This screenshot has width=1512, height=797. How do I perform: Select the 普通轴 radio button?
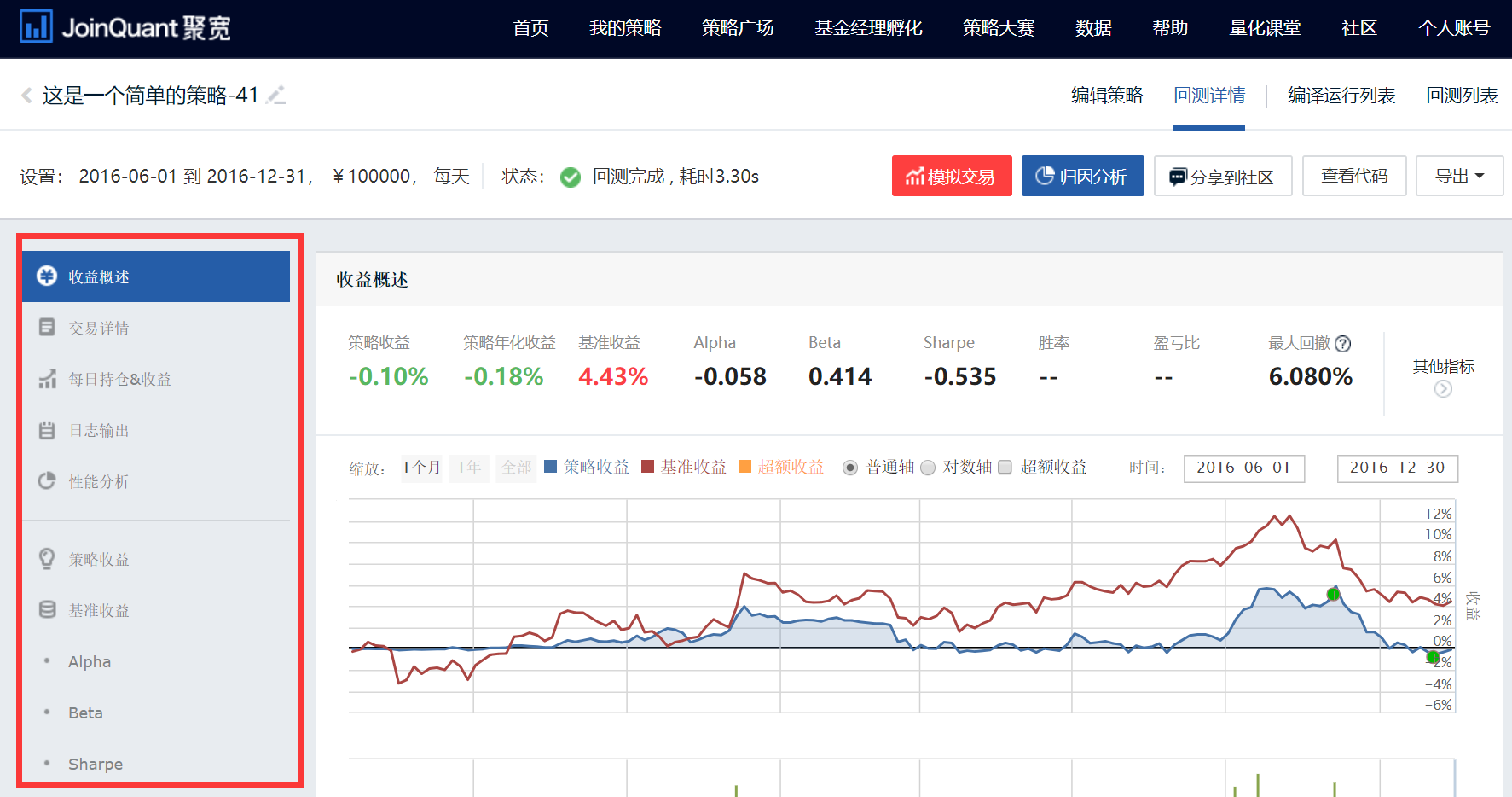pyautogui.click(x=849, y=468)
